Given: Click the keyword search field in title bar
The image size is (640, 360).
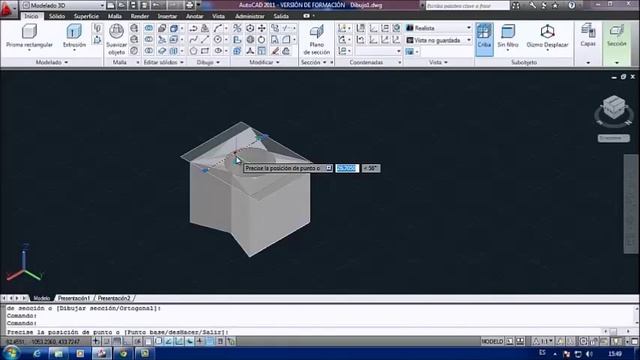Looking at the screenshot, I should tap(468, 6).
